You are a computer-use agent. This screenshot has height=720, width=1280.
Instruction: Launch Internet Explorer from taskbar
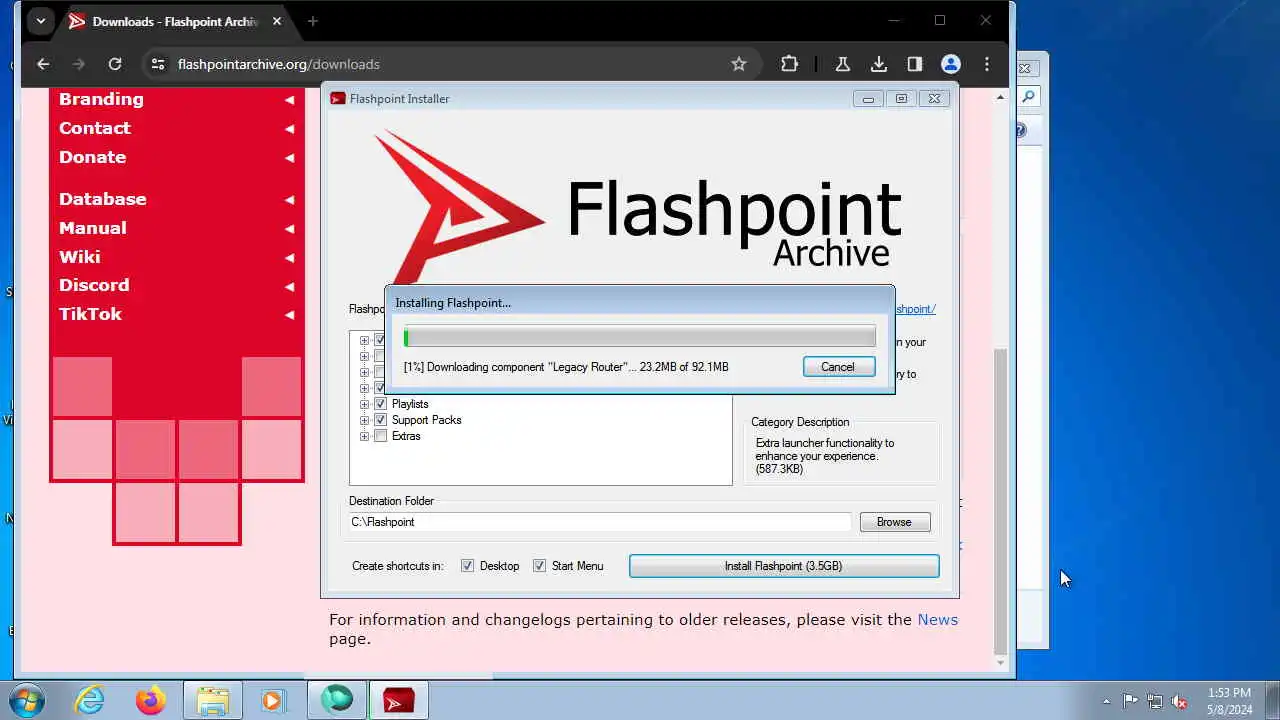[90, 700]
